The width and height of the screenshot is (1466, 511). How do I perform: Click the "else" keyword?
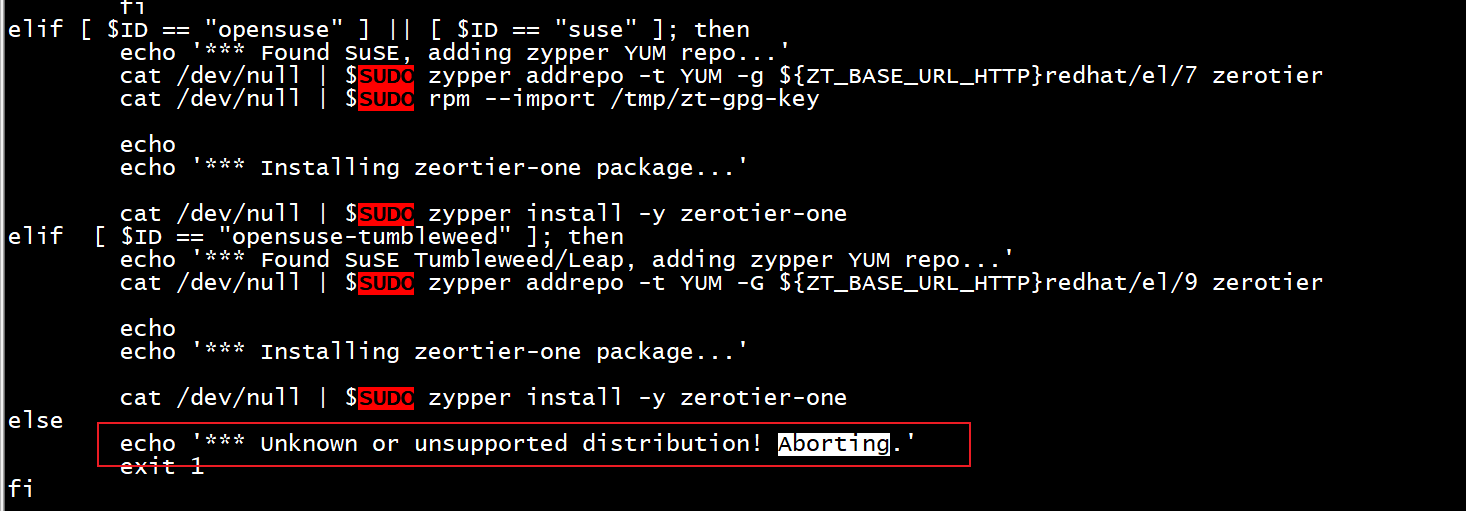point(35,420)
